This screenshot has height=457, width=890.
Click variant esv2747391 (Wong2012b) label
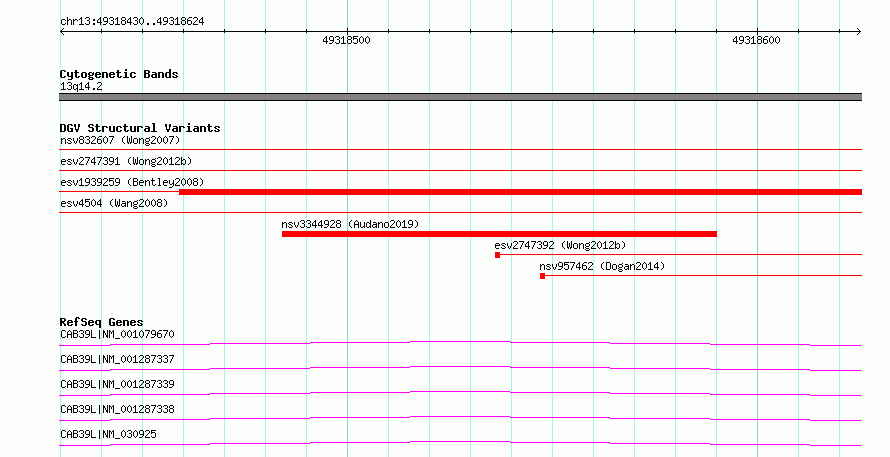coord(126,161)
